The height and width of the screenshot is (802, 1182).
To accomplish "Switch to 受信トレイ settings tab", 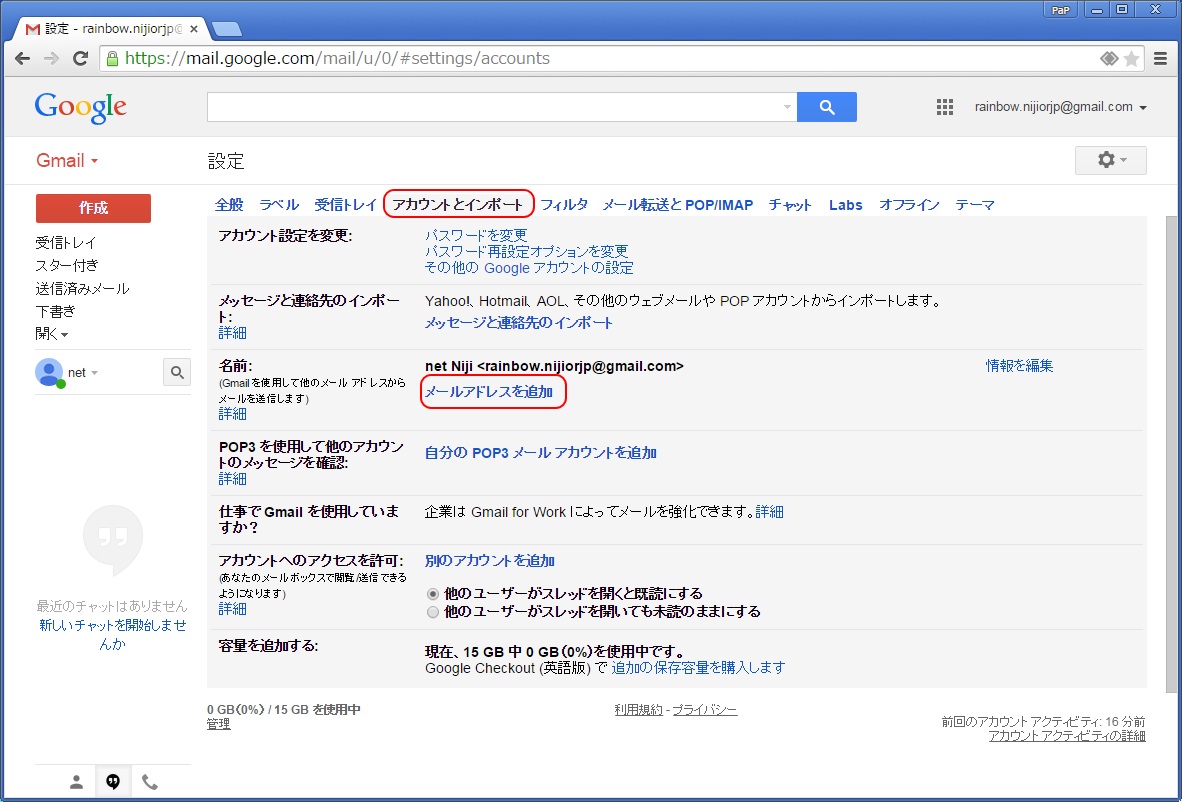I will click(346, 205).
